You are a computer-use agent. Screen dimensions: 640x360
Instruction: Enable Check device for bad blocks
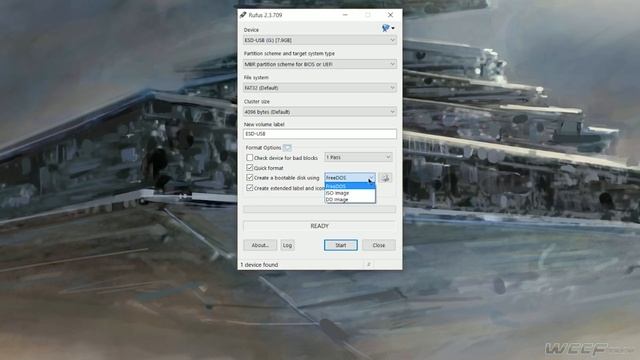click(x=249, y=158)
